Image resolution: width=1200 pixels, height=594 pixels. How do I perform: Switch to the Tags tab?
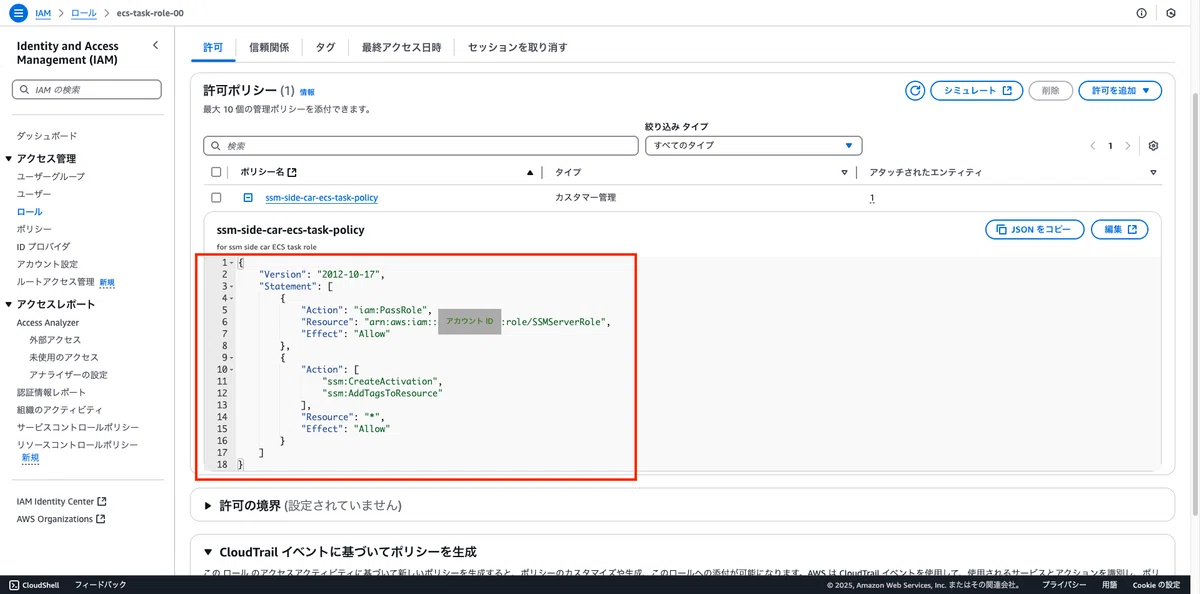(325, 47)
